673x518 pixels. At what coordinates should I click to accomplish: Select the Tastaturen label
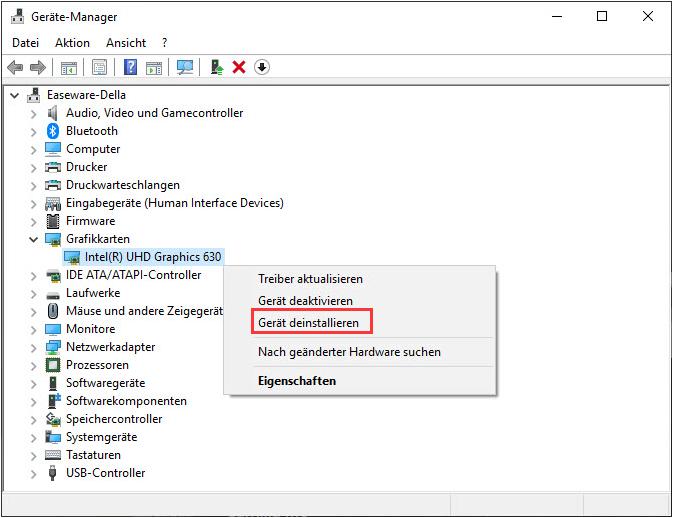(93, 455)
